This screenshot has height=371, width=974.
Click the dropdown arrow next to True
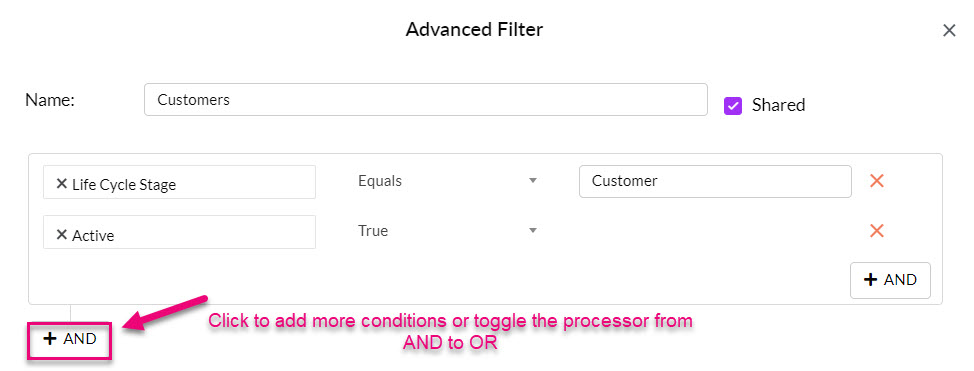click(532, 231)
